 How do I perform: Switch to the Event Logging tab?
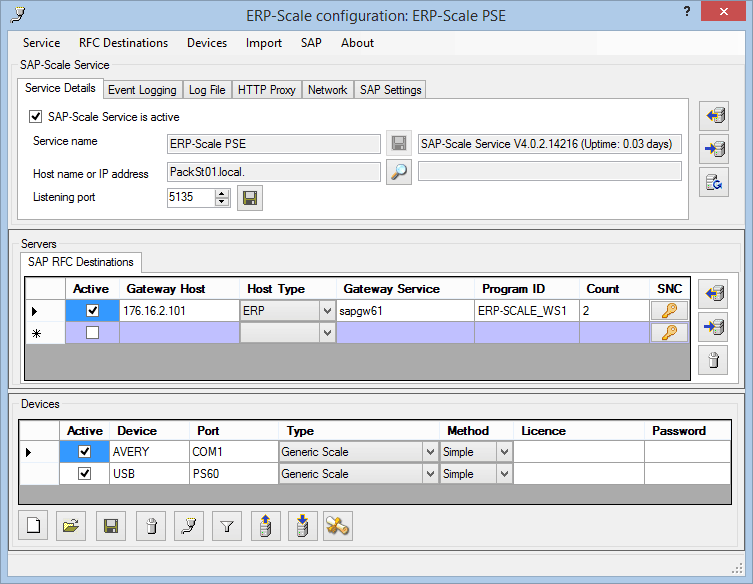coord(142,90)
